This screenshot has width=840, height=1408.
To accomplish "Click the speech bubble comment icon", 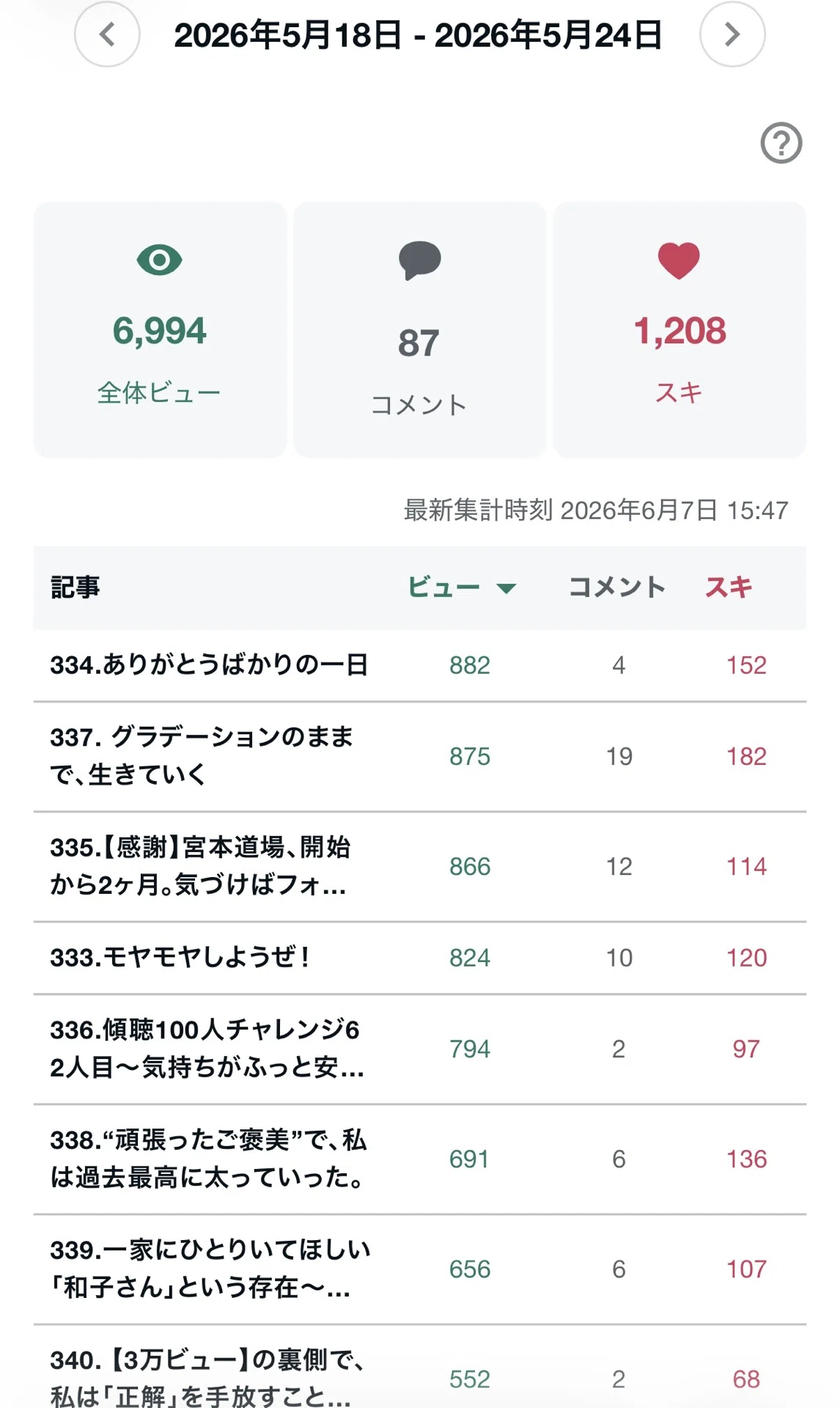I will 419,260.
